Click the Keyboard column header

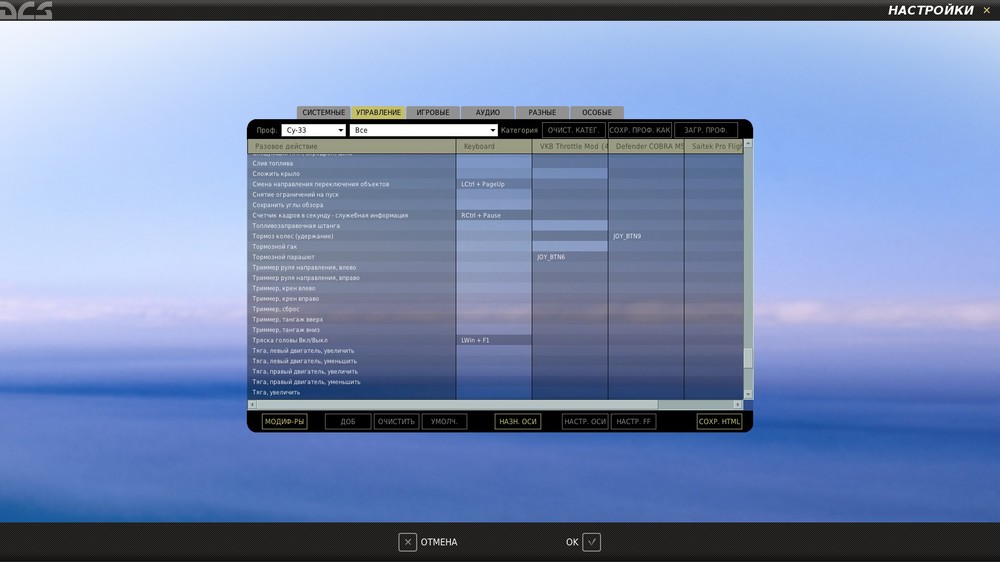pos(494,147)
